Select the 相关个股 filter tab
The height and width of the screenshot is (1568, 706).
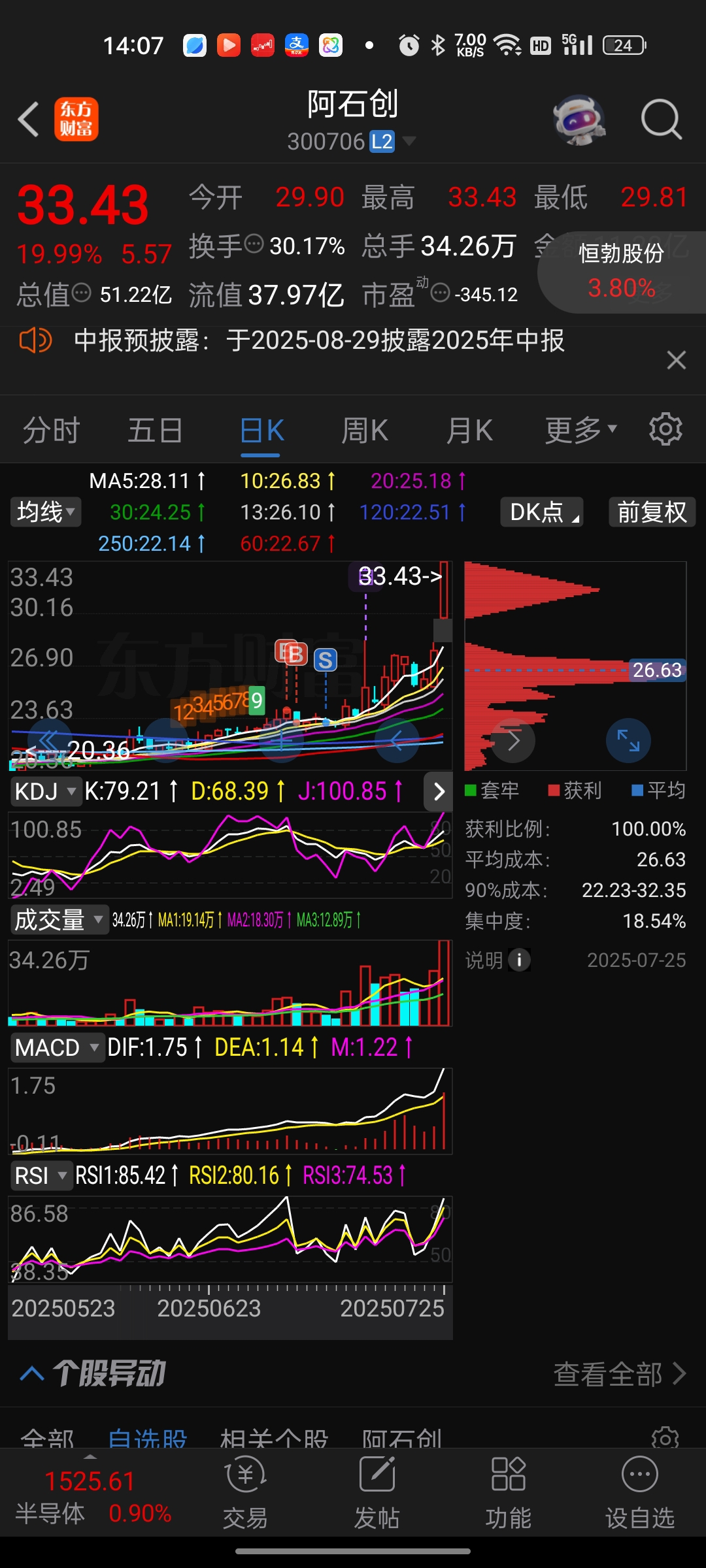coord(274,1439)
